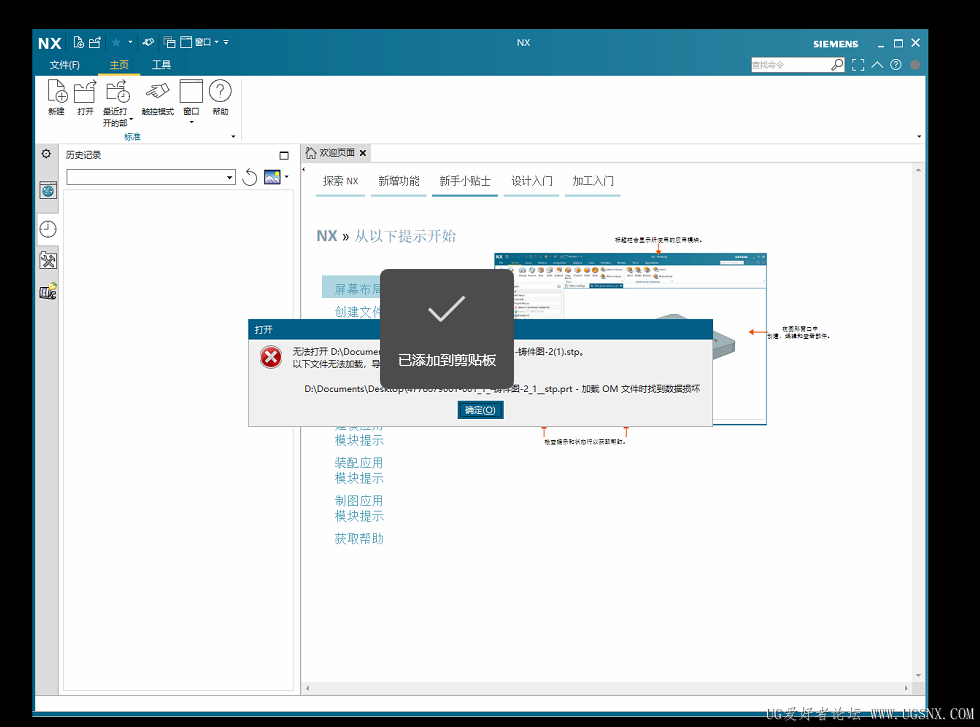Click the search magnifier icon
Screen dimensions: 980x727
838,64
